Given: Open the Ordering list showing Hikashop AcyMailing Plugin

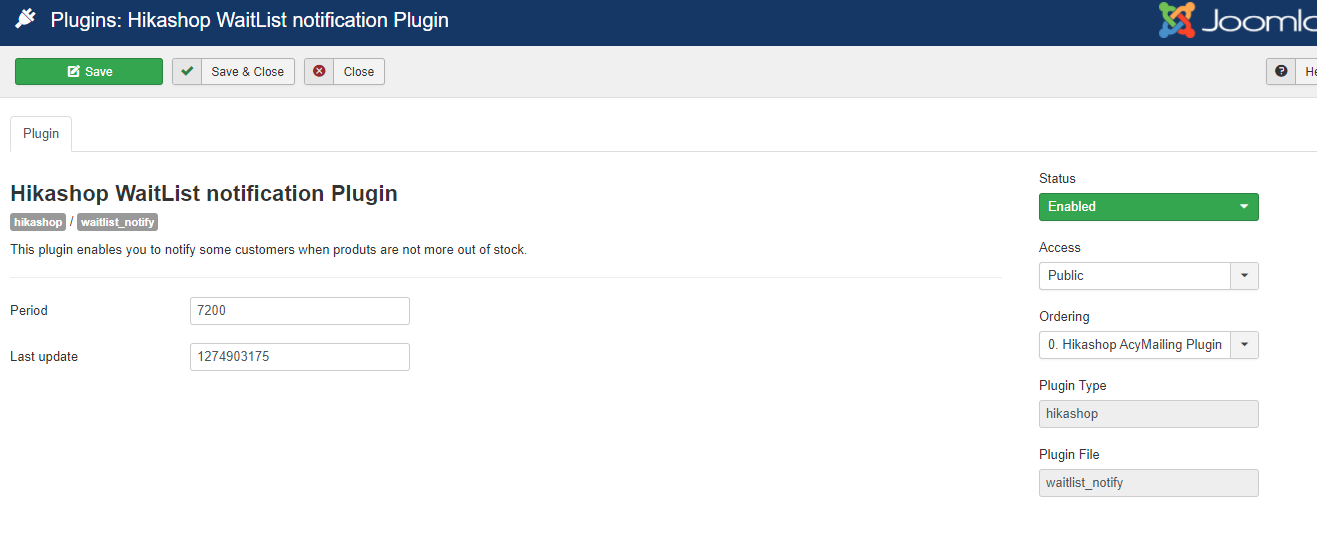Looking at the screenshot, I should point(1135,344).
